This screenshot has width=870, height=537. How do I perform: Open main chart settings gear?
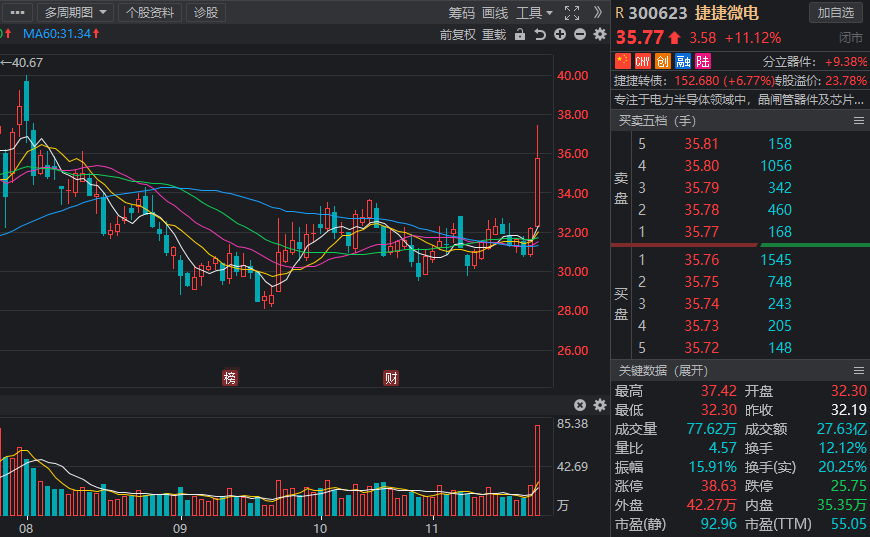600,34
